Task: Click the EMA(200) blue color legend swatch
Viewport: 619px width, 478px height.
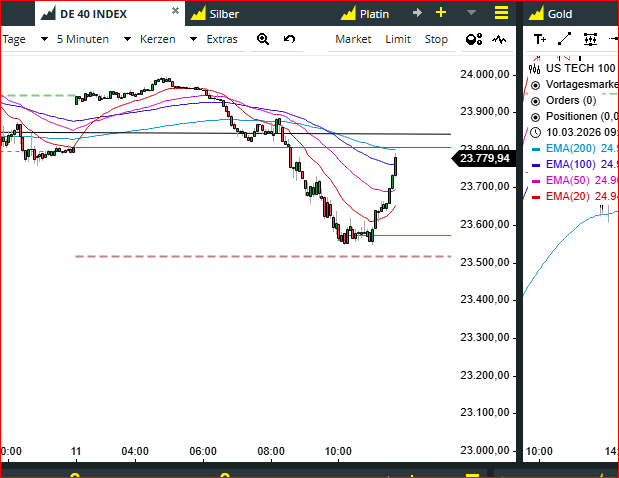Action: coord(537,148)
